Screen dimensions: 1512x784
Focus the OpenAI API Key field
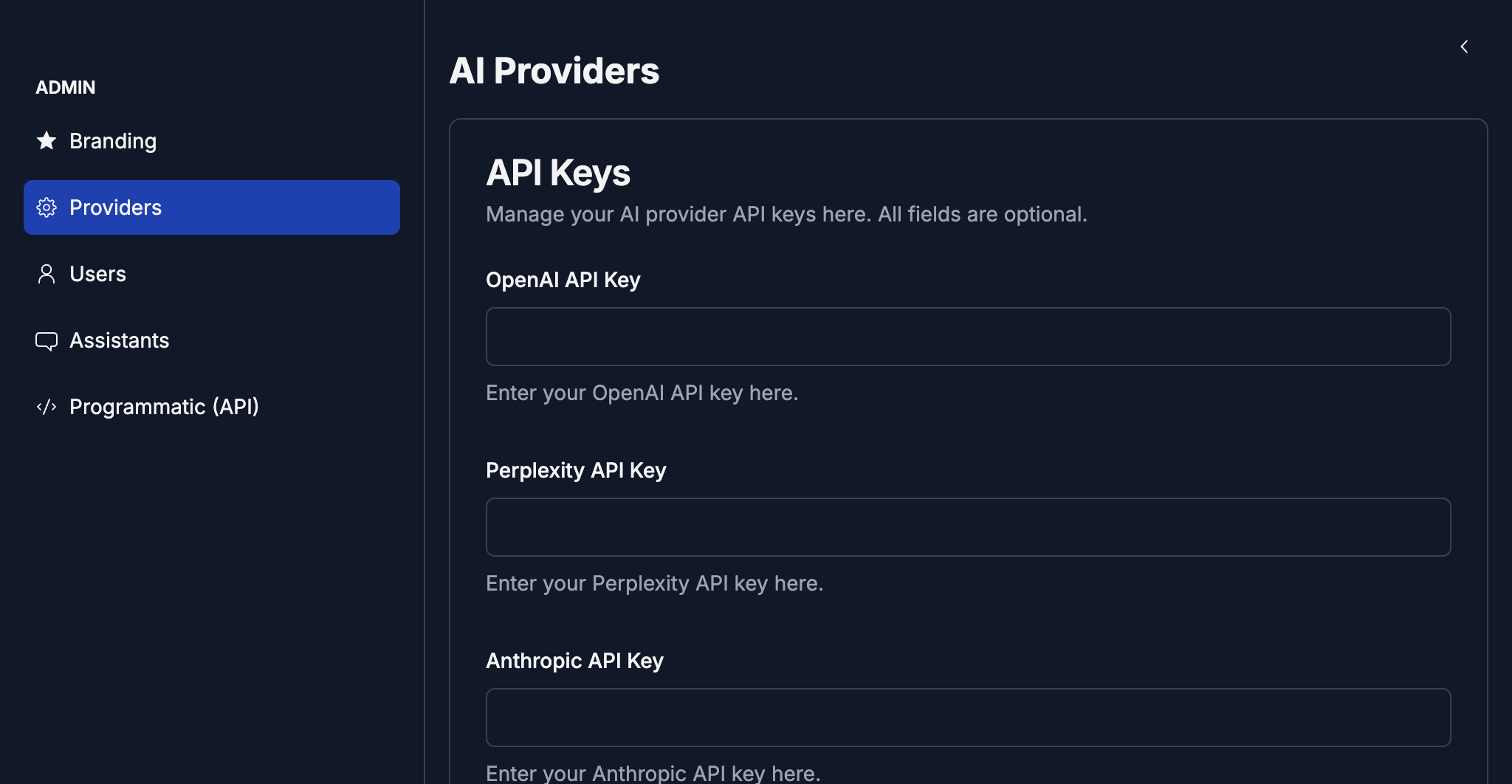[x=968, y=337]
